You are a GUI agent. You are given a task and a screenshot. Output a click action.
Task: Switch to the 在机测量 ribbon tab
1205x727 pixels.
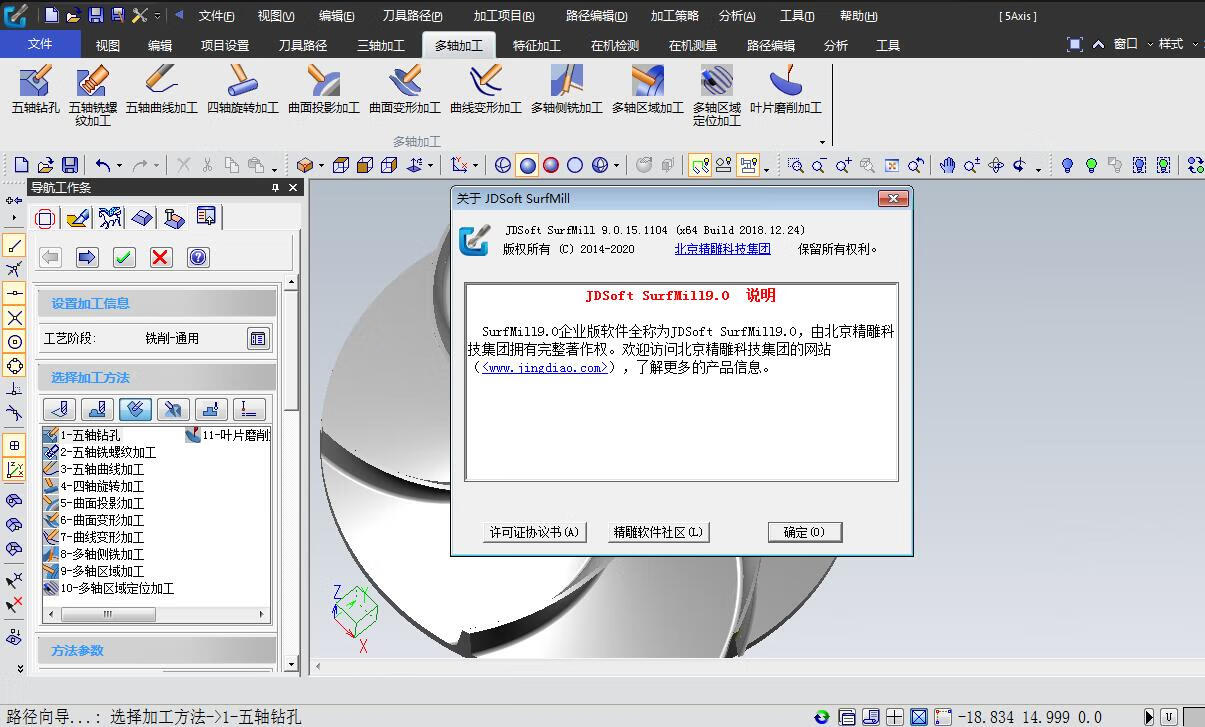(693, 45)
